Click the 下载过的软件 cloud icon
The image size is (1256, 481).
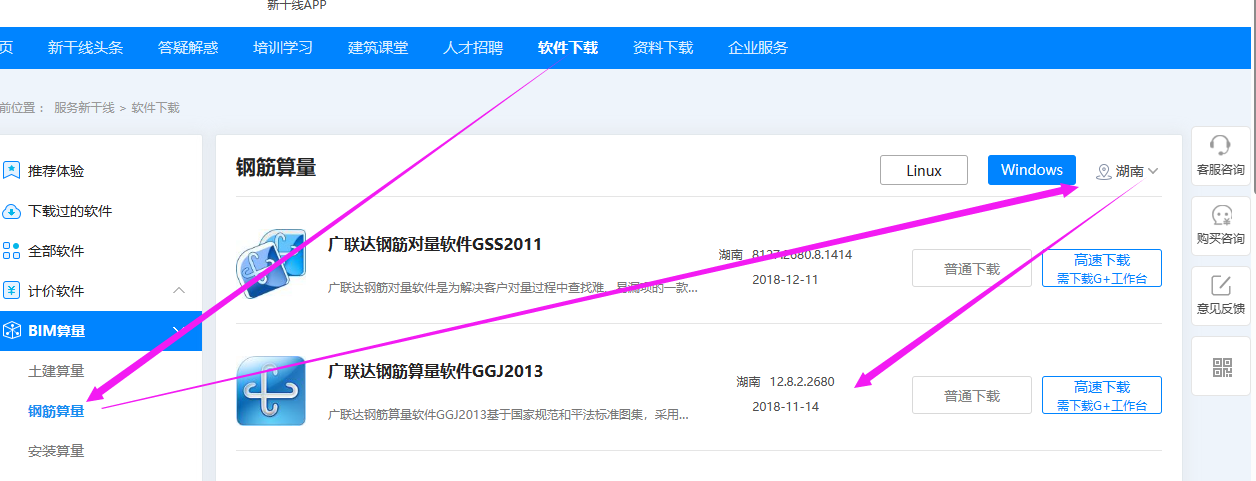click(11, 211)
